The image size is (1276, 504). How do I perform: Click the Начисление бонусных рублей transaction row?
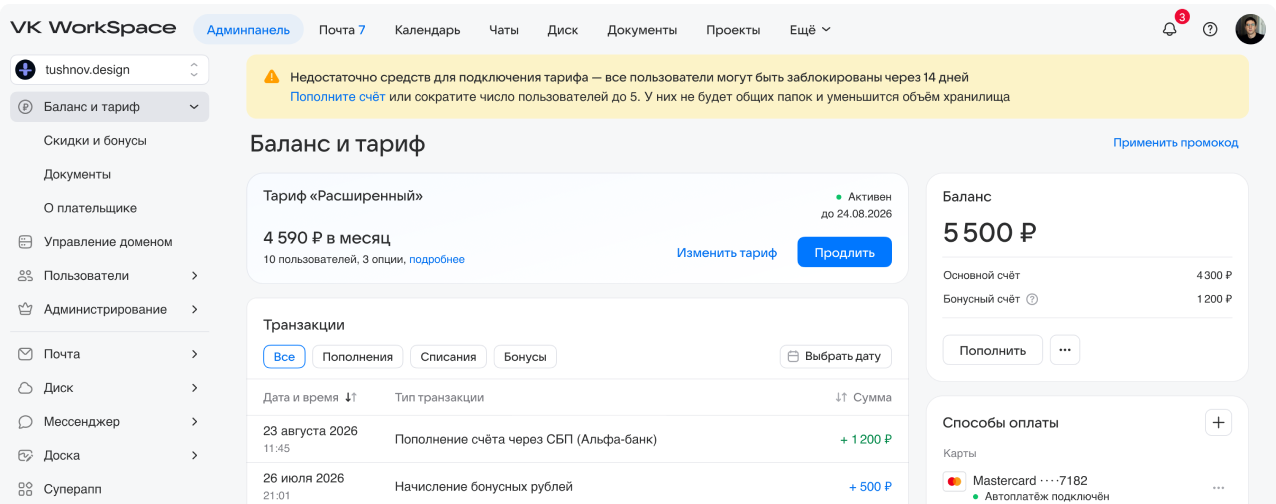(577, 484)
